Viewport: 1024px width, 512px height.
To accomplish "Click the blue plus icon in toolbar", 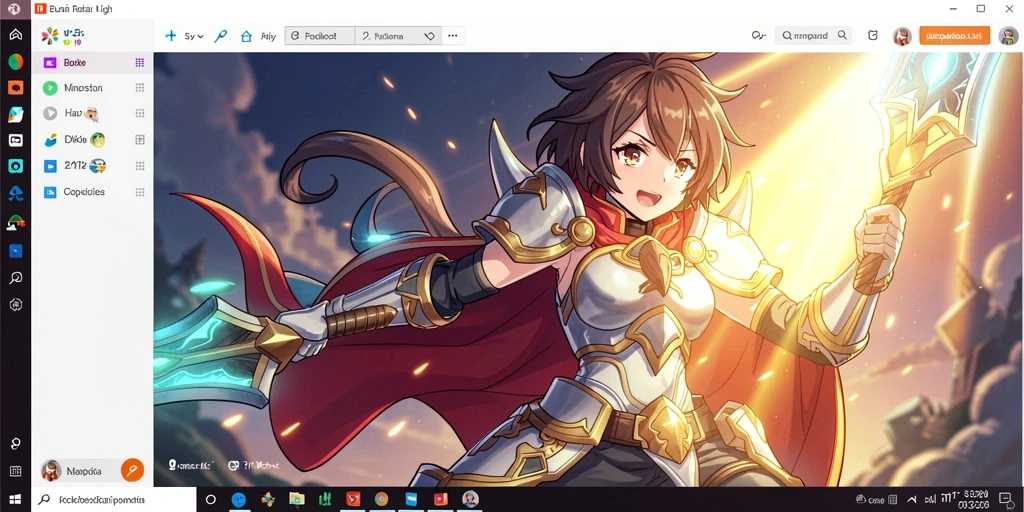I will tap(170, 36).
